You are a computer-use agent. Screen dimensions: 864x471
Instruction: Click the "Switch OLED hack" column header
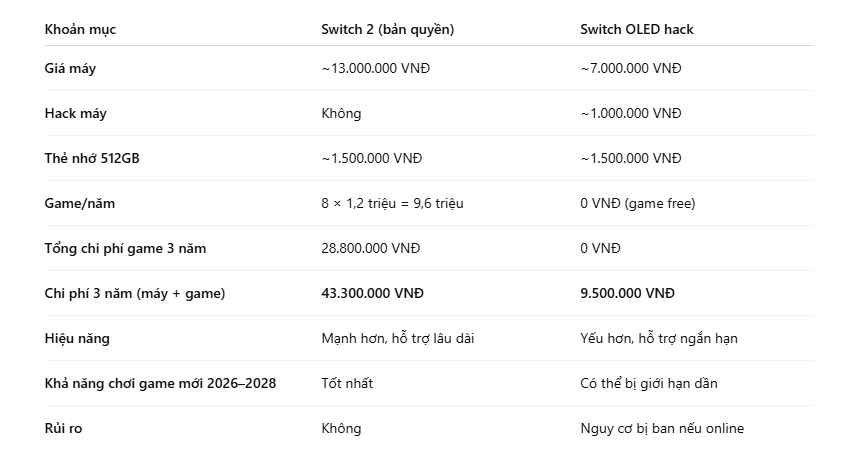pos(636,29)
